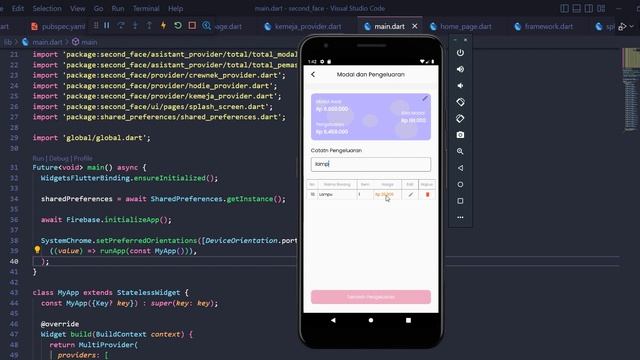Edit the Lampu row with pencil icon

point(410,194)
